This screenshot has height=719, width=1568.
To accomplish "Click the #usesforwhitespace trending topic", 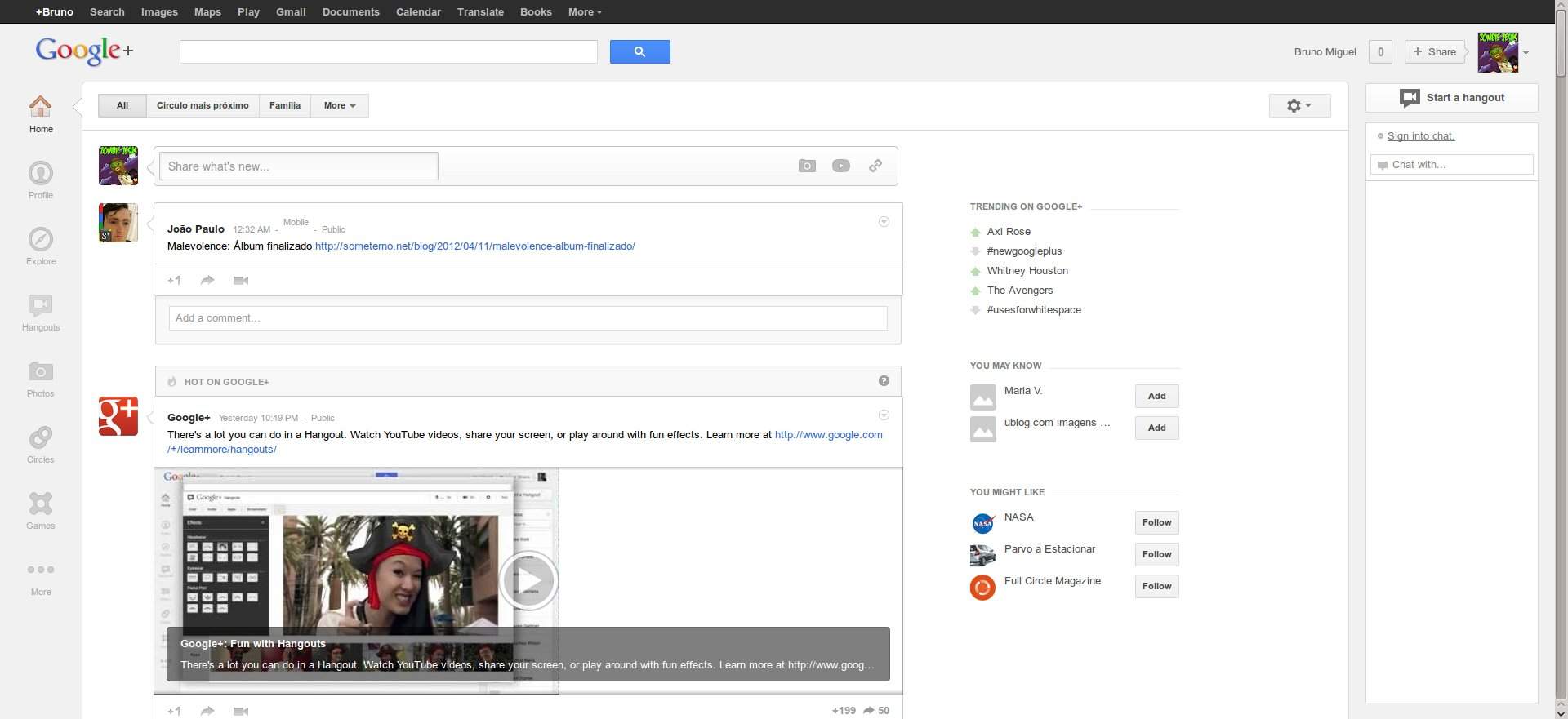I will pos(1034,310).
